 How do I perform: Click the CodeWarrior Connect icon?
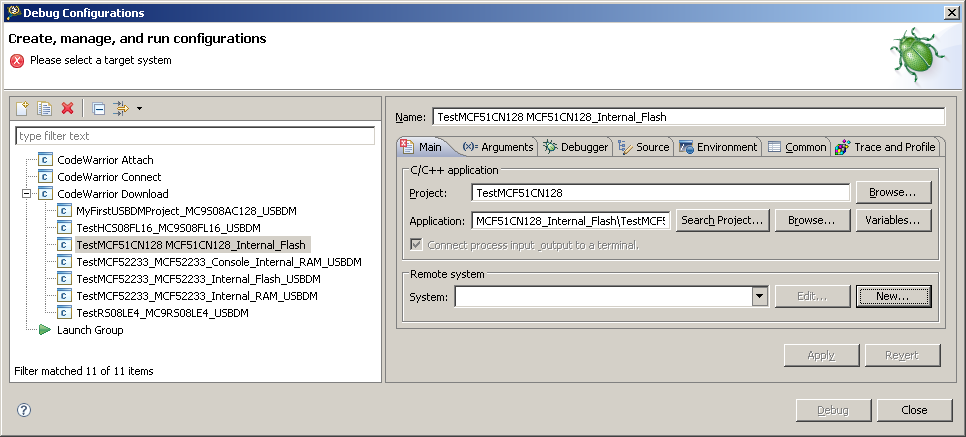[x=45, y=177]
